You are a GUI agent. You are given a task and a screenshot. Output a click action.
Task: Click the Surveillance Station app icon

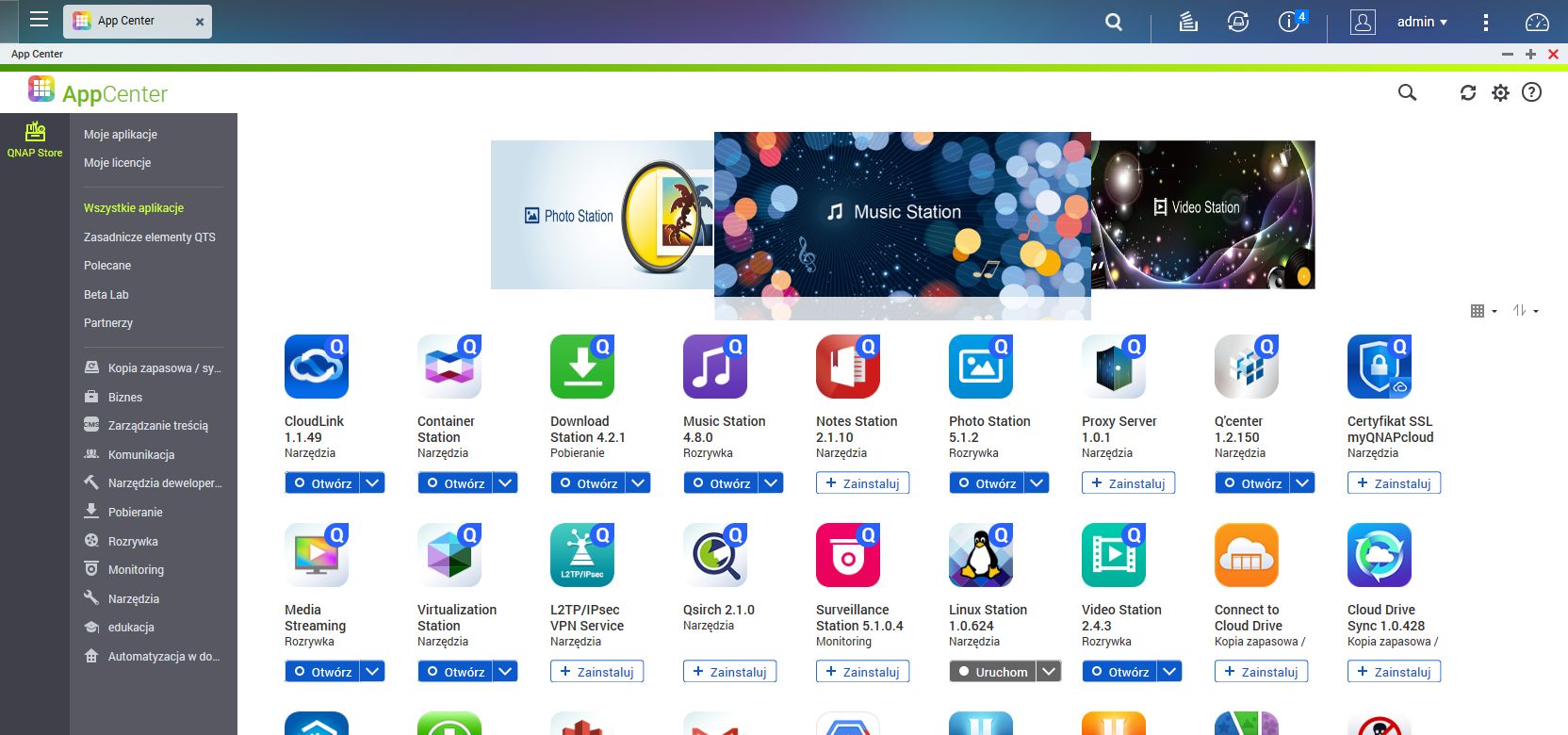pos(848,555)
